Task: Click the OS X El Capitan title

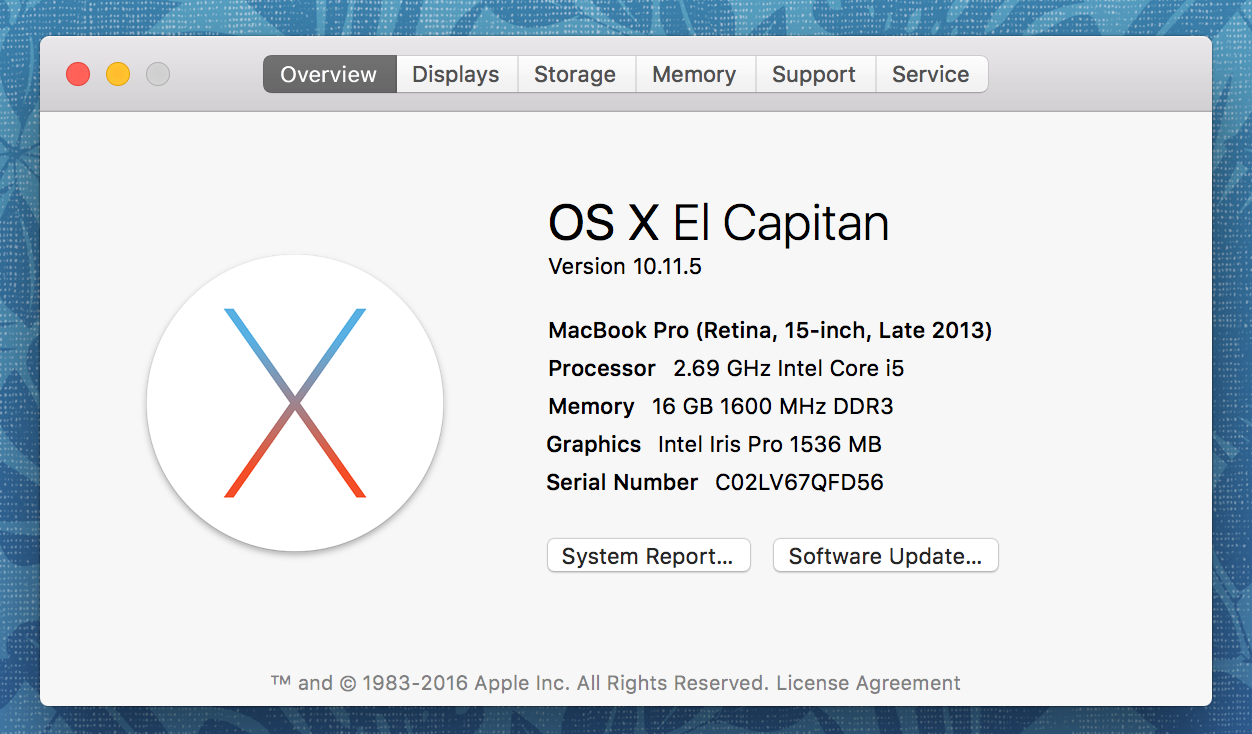Action: (718, 222)
